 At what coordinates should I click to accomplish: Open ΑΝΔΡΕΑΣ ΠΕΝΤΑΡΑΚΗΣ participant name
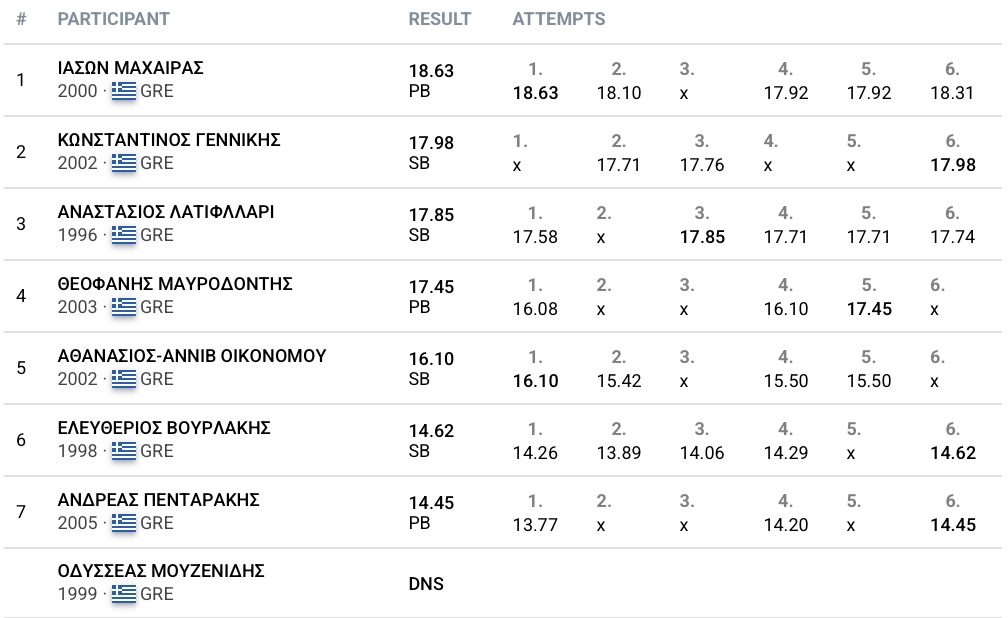tap(158, 500)
